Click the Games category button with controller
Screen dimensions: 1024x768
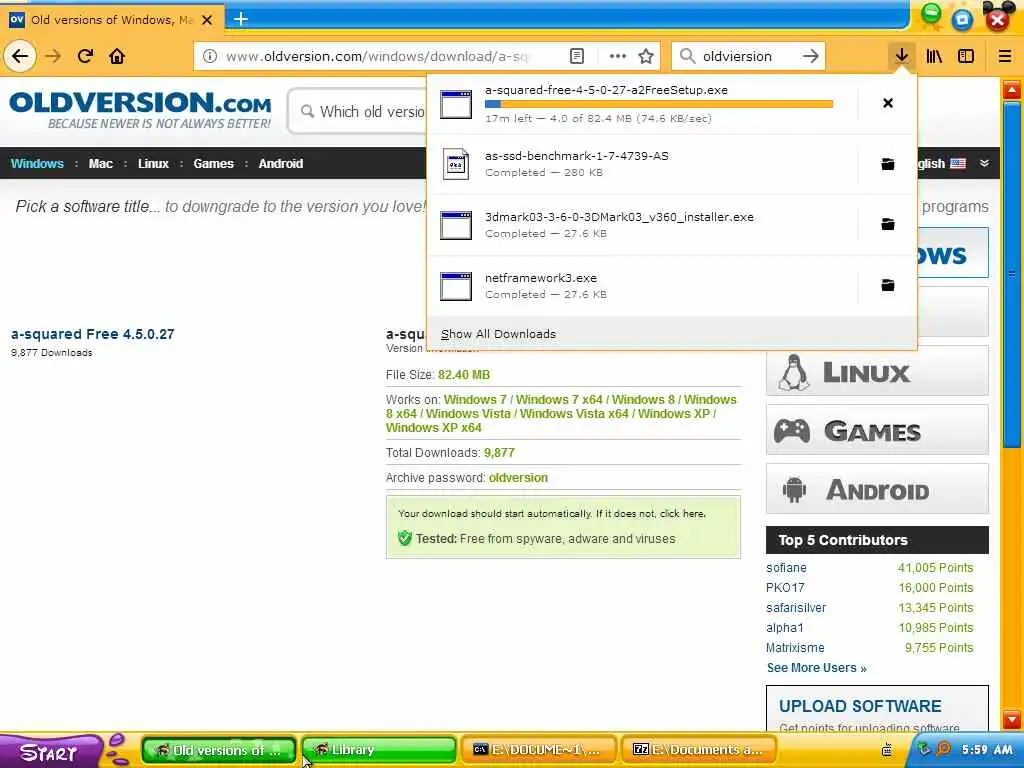pyautogui.click(x=877, y=430)
